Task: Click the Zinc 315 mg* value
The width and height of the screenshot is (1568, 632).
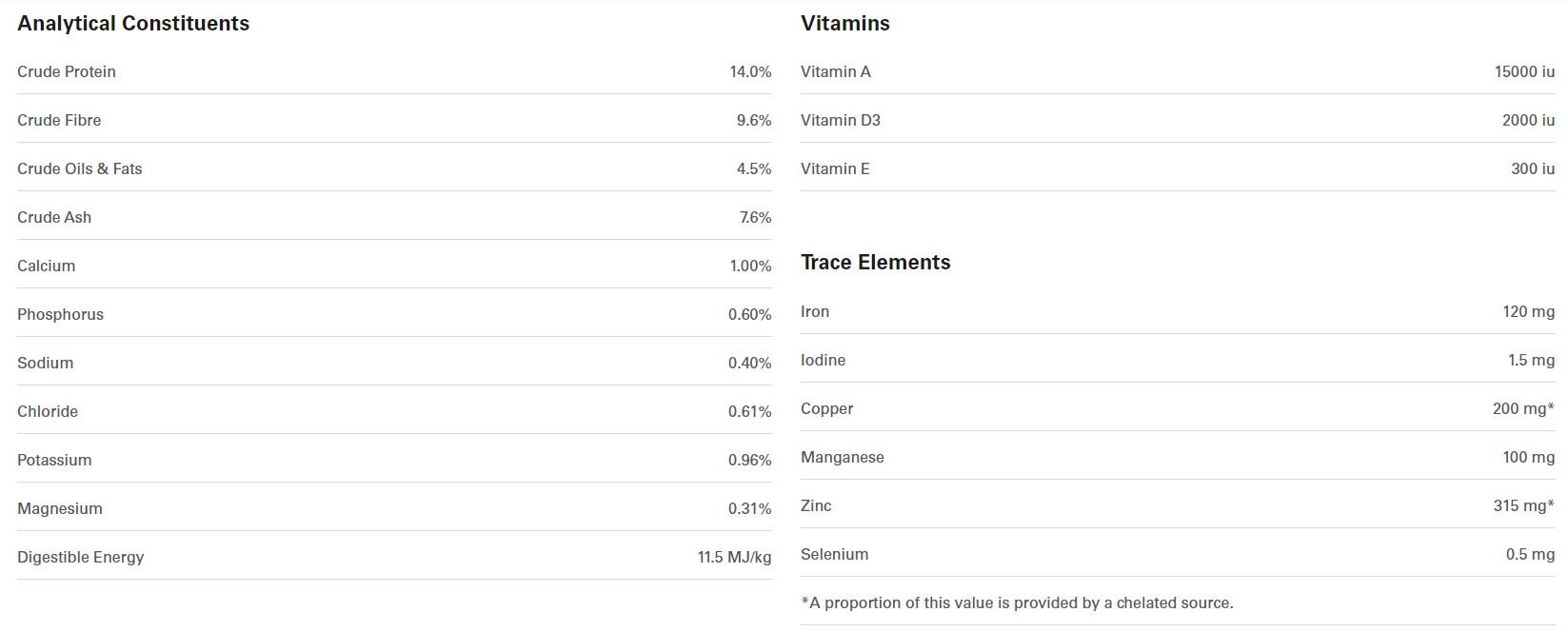Action: tap(1523, 506)
